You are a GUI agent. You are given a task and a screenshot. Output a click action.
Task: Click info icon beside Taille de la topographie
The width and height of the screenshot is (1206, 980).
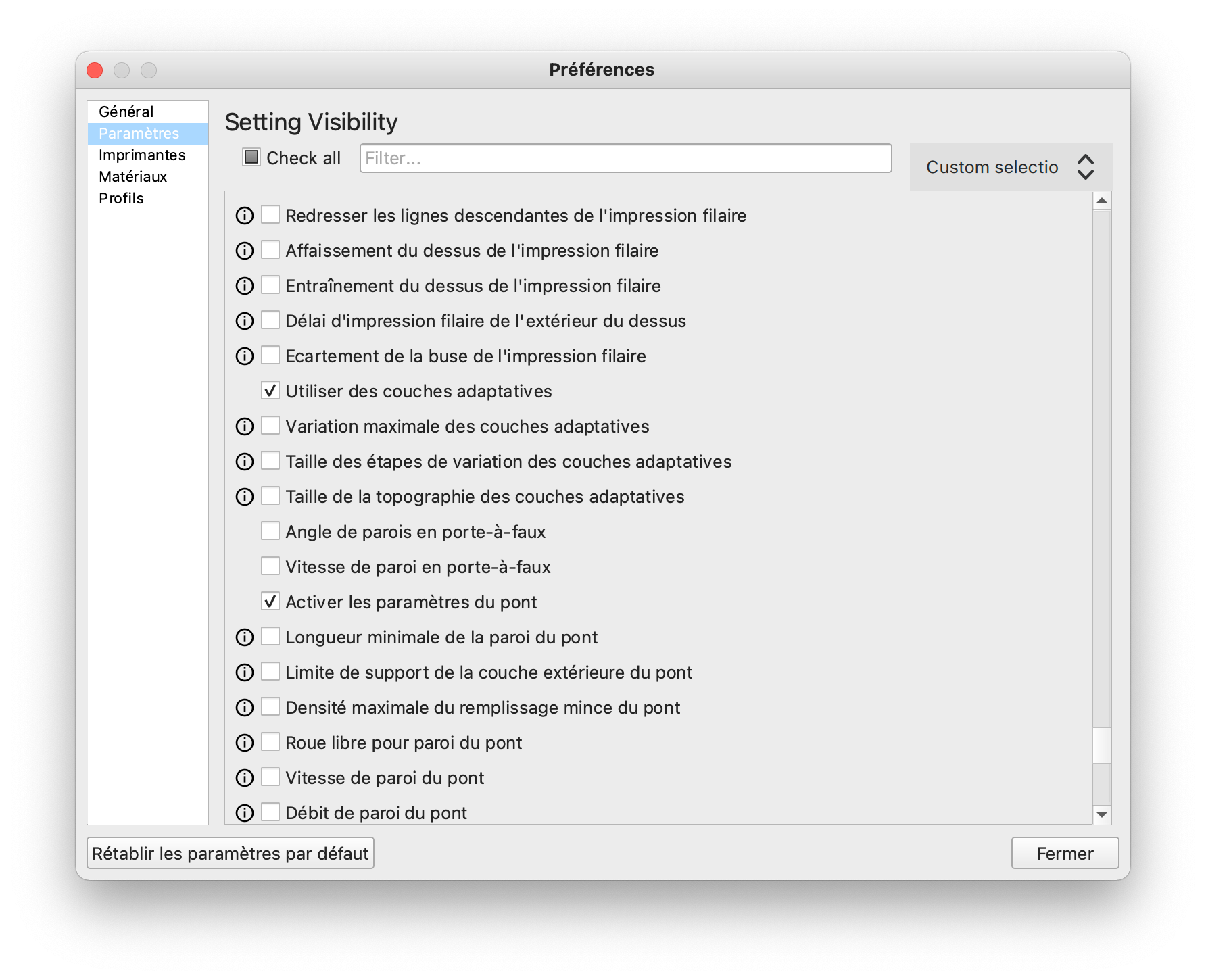(245, 497)
